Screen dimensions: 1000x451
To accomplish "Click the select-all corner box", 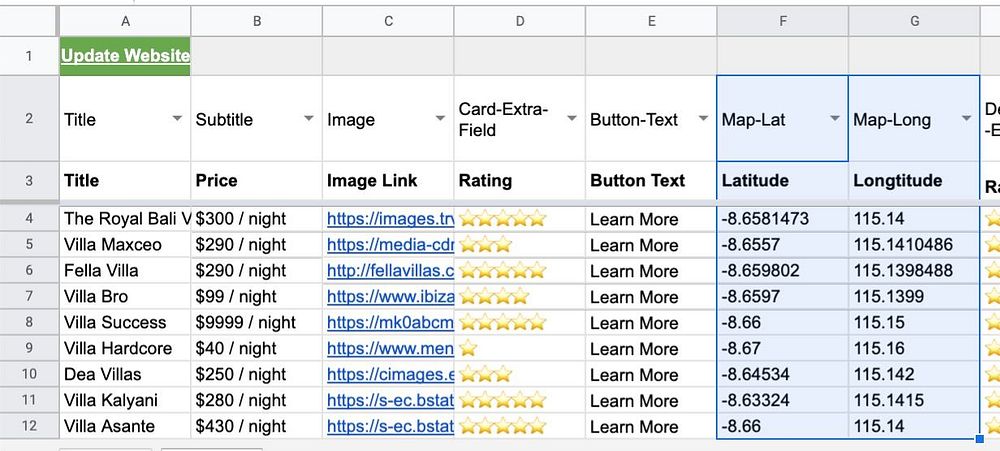I will pos(29,20).
